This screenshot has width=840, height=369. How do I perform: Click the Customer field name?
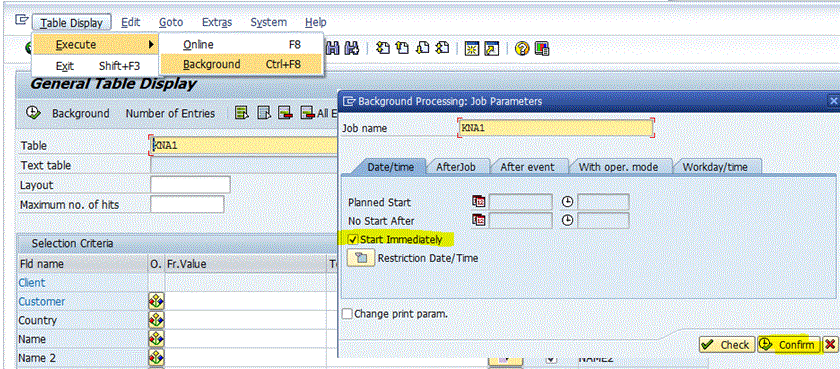[x=42, y=302]
